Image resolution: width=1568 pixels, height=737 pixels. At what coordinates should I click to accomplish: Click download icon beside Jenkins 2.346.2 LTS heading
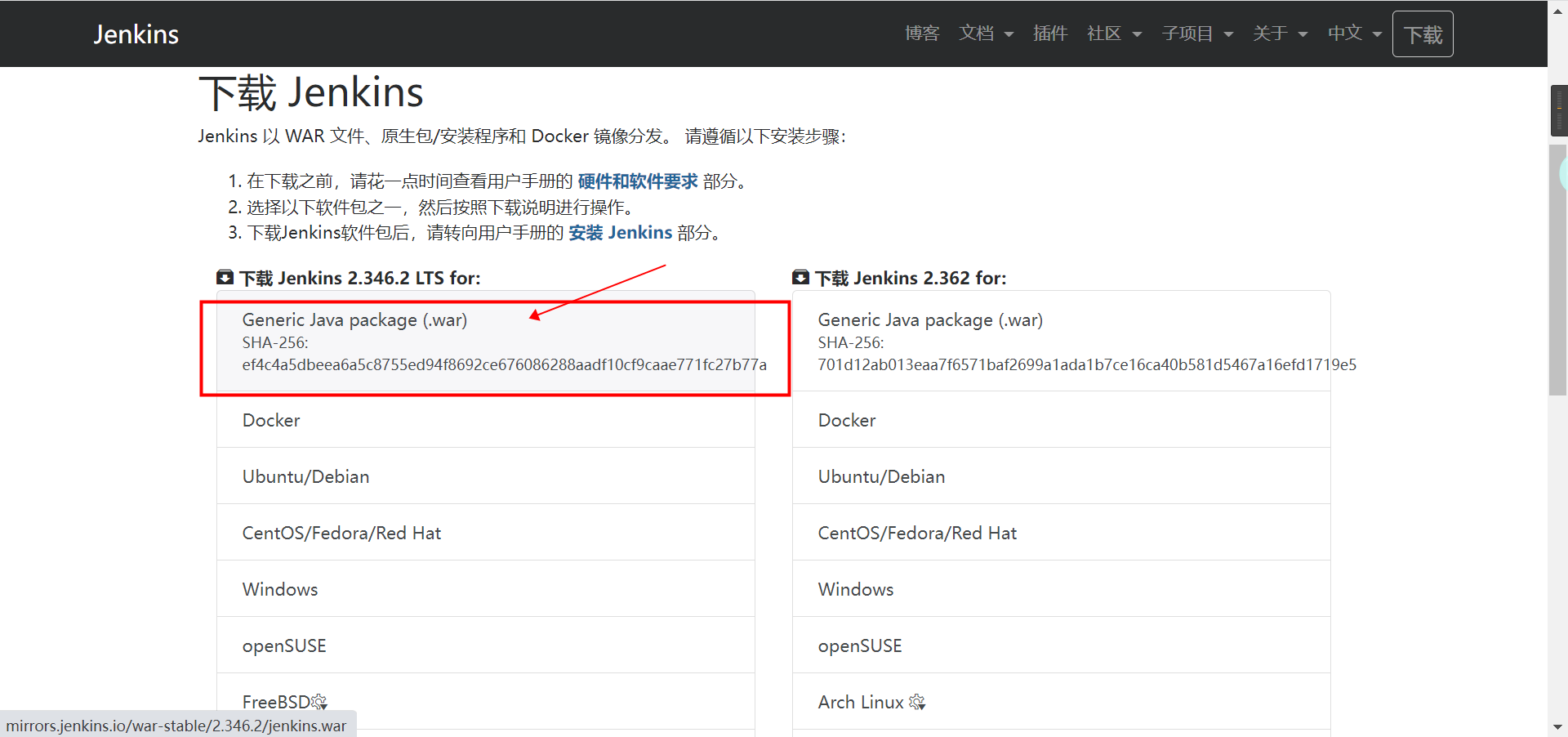click(x=225, y=278)
